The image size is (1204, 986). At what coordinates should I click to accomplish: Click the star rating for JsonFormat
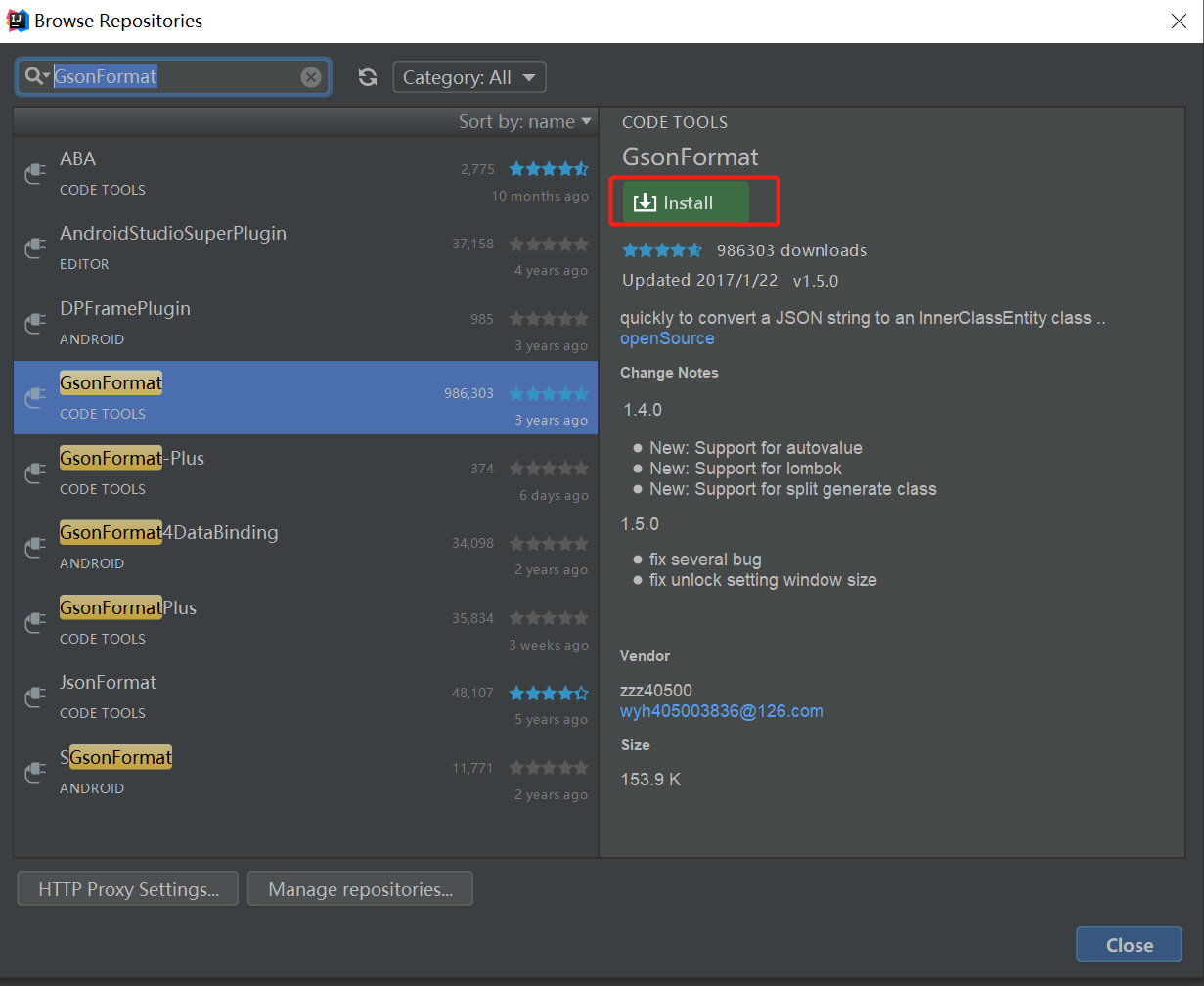tap(549, 694)
